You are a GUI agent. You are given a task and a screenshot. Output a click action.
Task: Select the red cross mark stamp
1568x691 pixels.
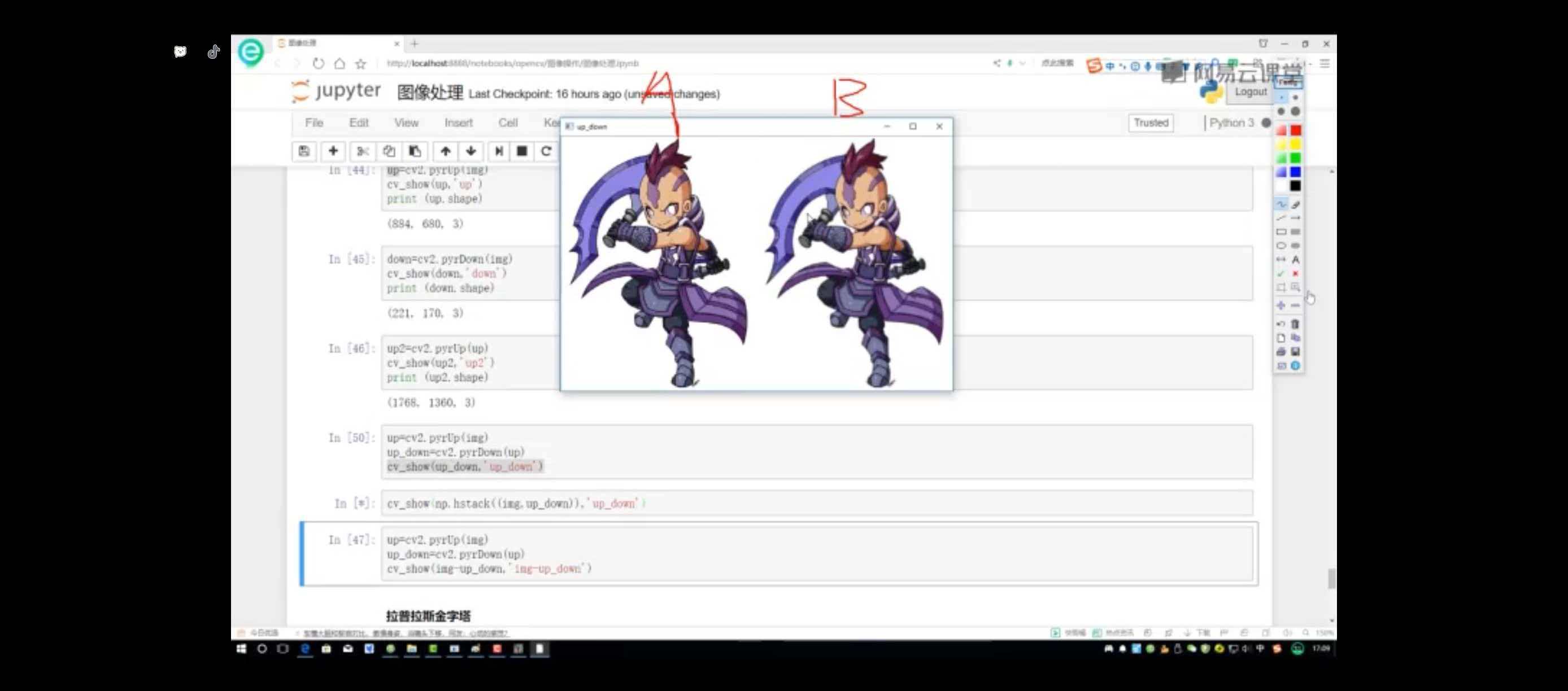(1296, 274)
